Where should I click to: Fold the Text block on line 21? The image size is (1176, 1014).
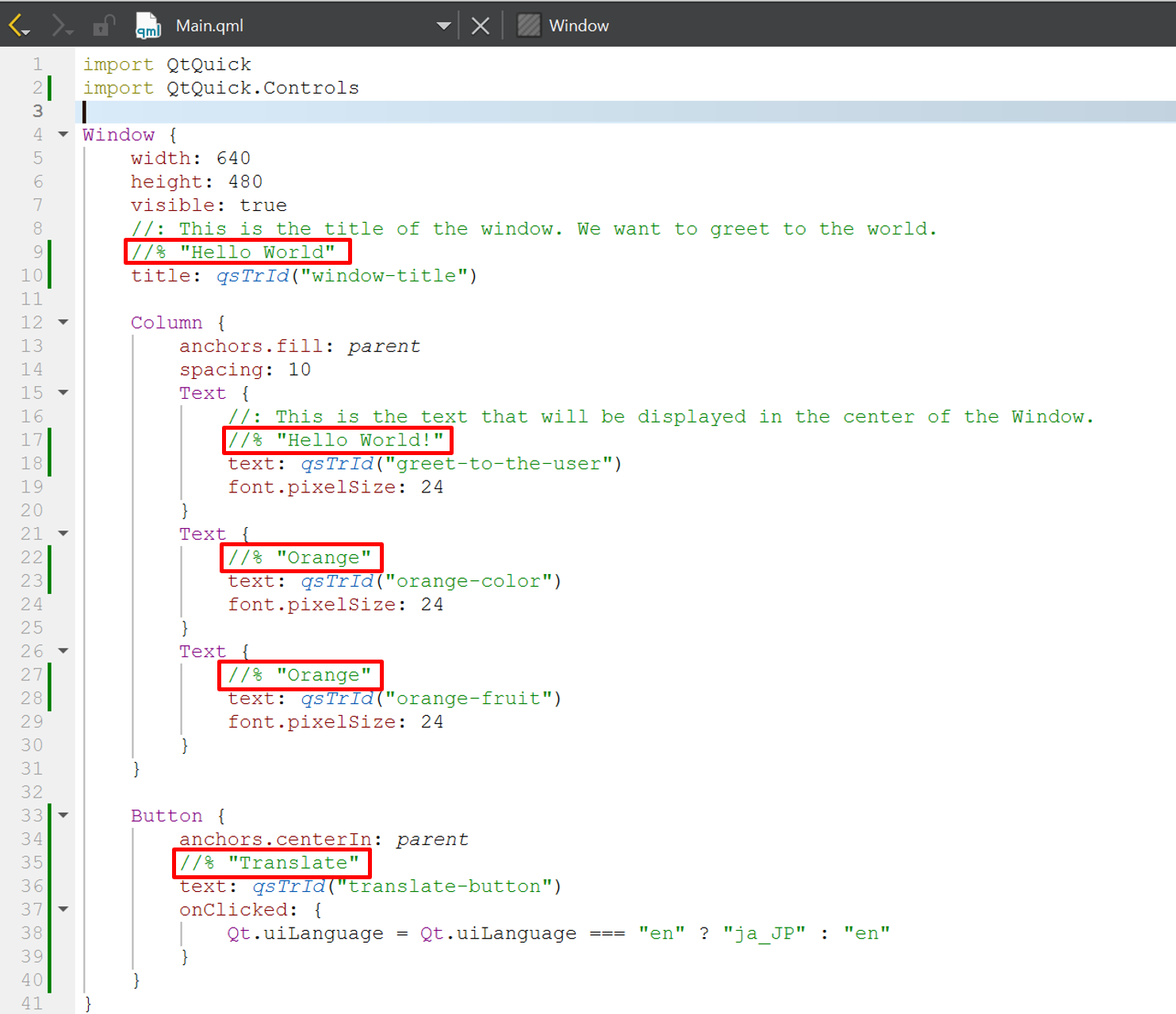tap(63, 534)
